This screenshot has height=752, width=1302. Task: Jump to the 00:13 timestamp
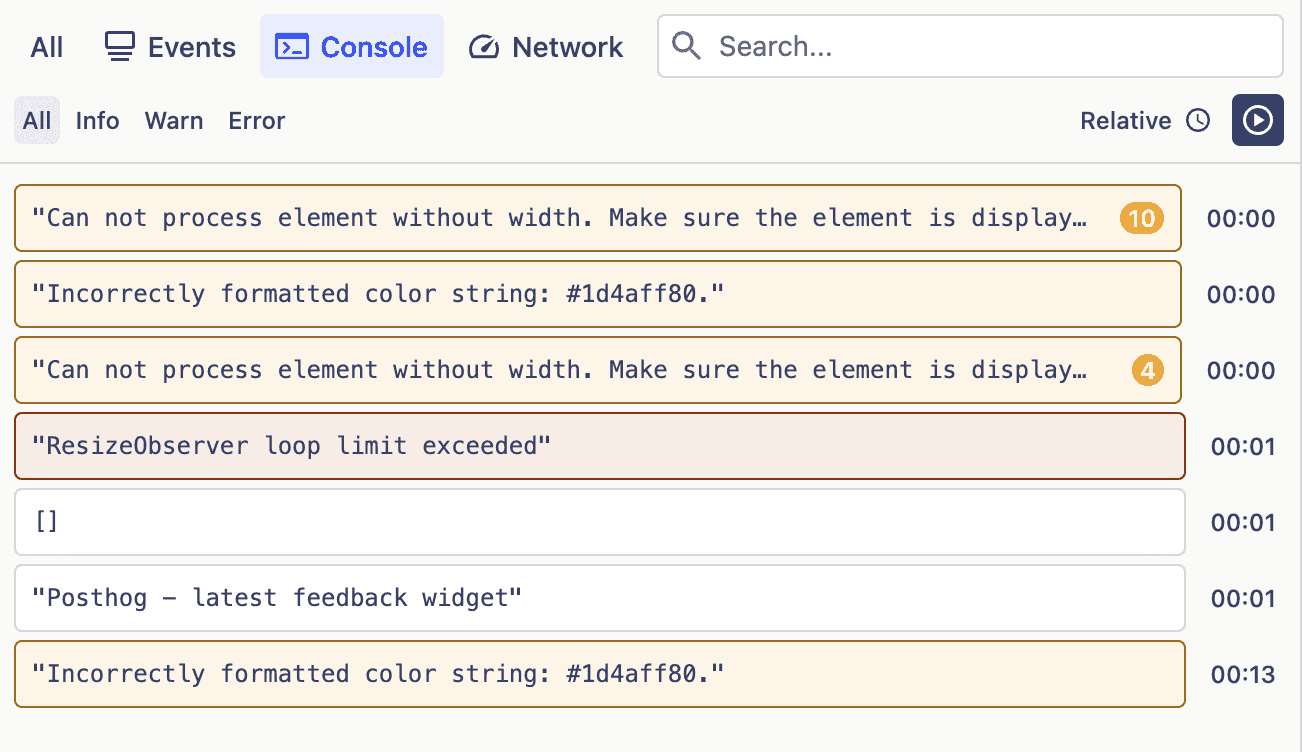(1242, 675)
